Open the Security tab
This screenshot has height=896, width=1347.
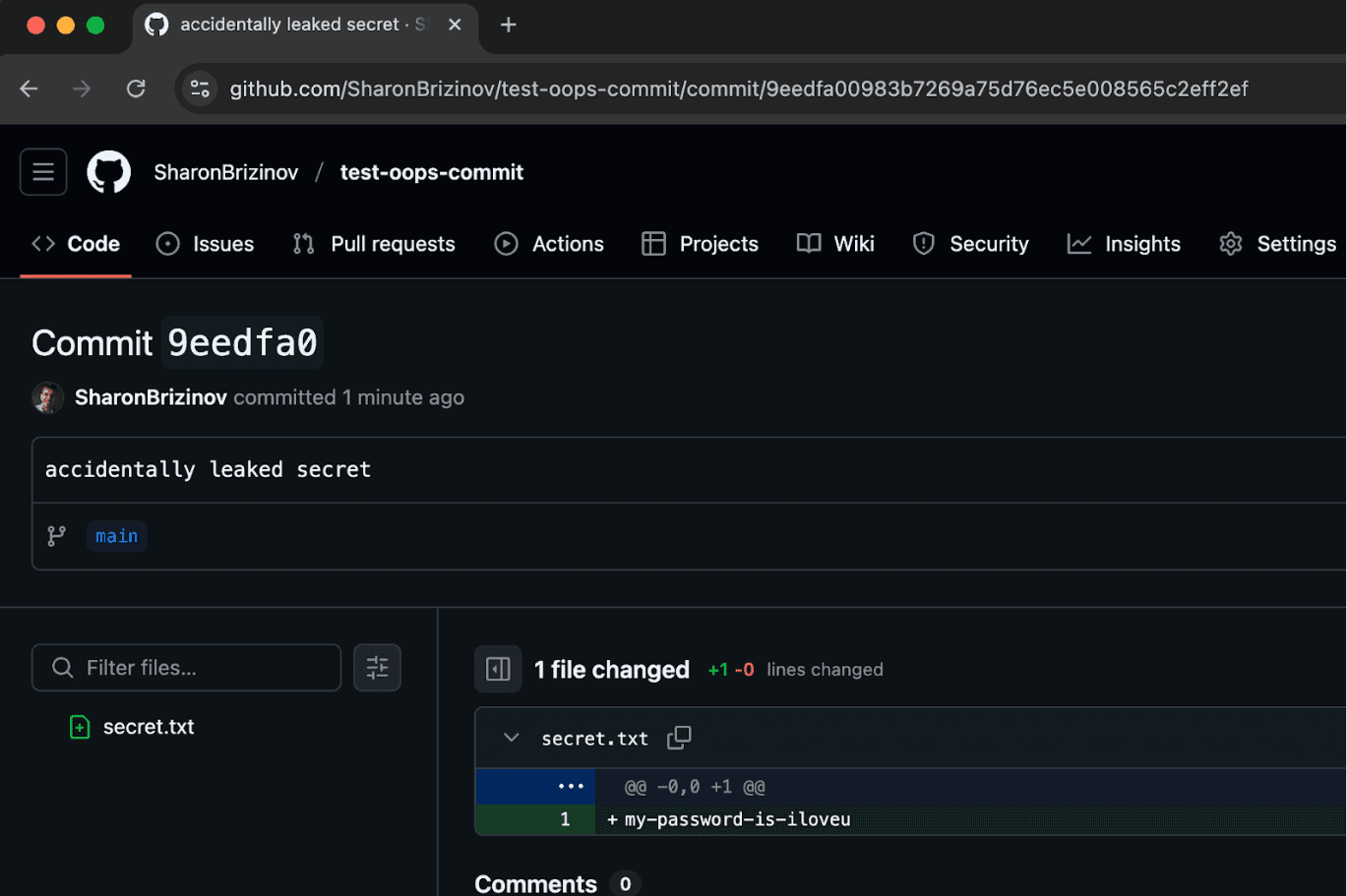971,244
